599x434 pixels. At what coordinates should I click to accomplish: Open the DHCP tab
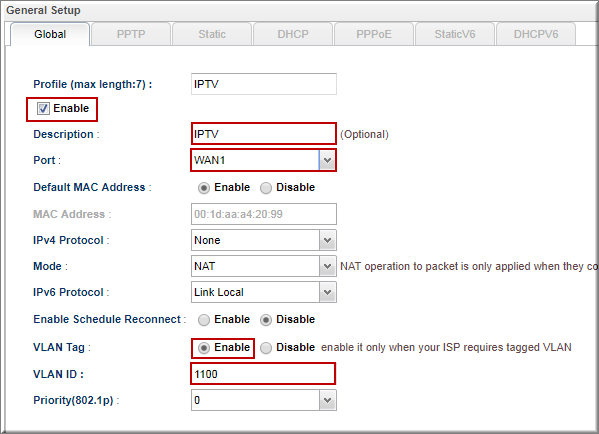click(x=293, y=34)
